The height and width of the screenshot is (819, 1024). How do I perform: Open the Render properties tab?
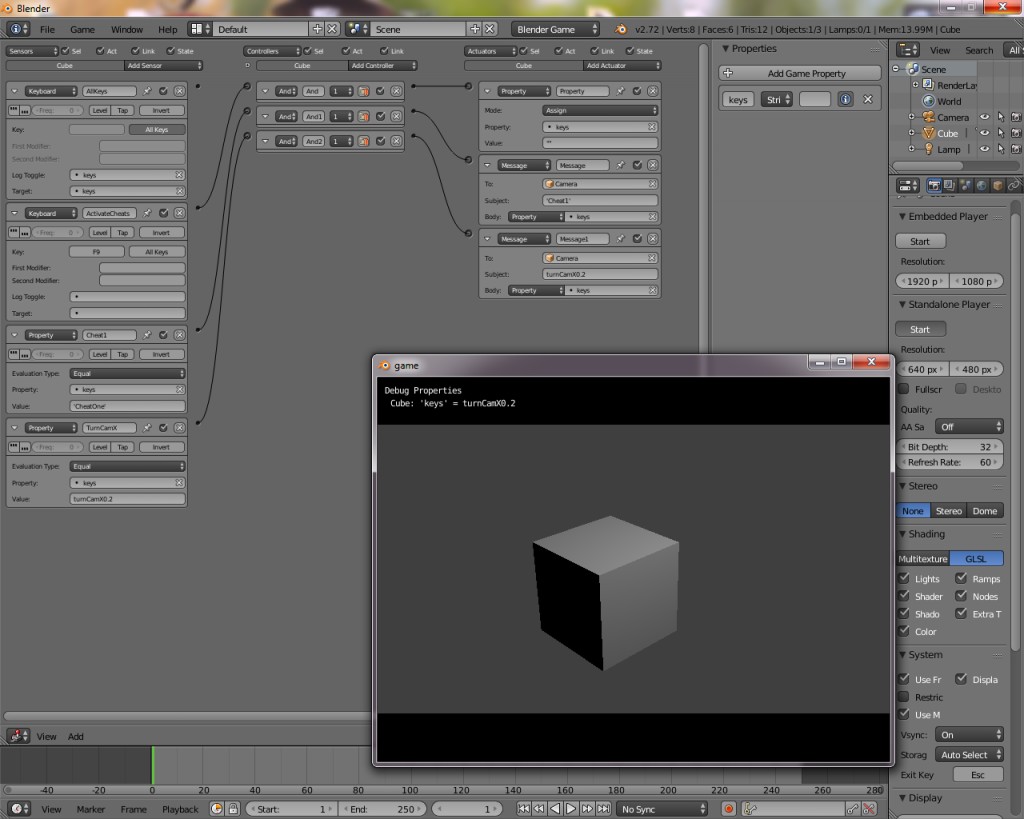pyautogui.click(x=934, y=185)
